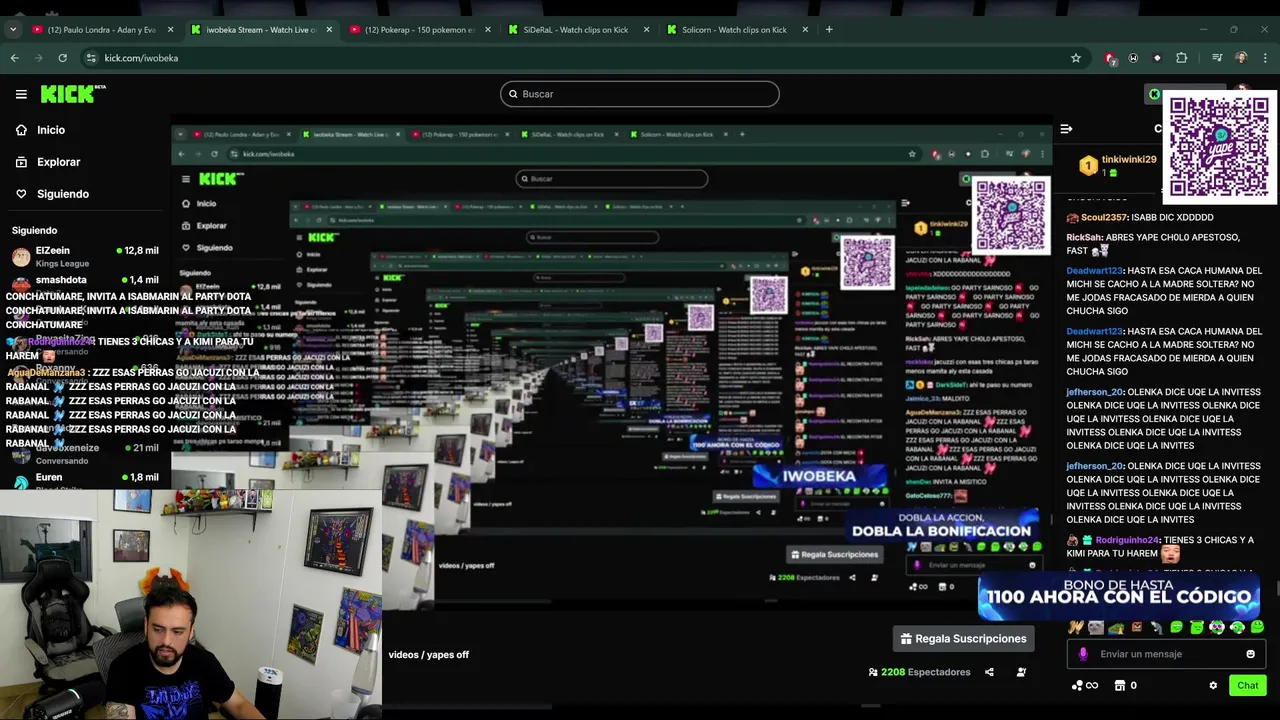Click the magnifier icon in Buscar
The image size is (1280, 720).
pos(513,94)
